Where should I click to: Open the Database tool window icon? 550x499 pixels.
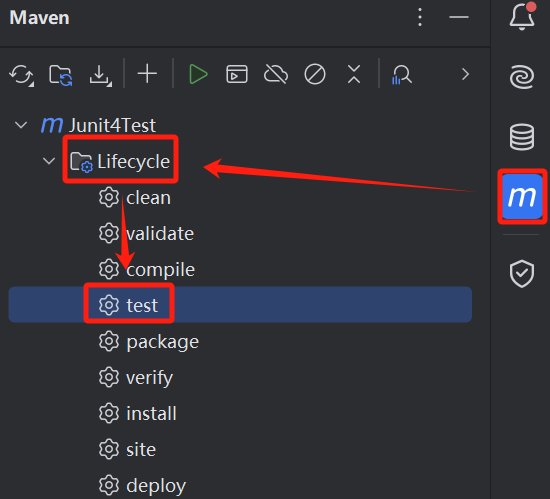(x=522, y=137)
